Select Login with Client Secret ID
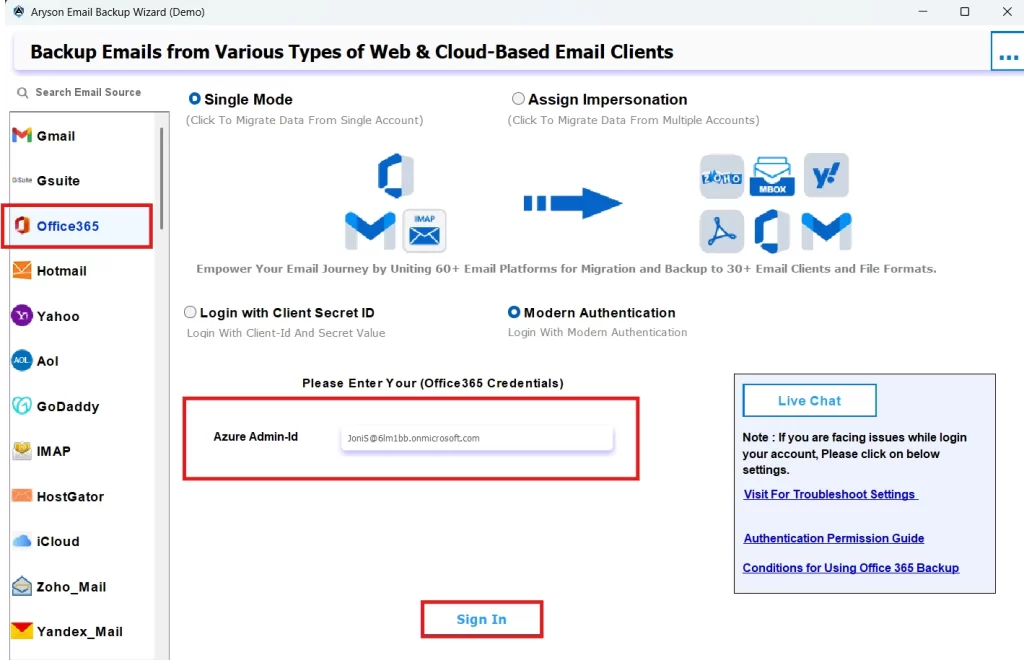 tap(190, 312)
